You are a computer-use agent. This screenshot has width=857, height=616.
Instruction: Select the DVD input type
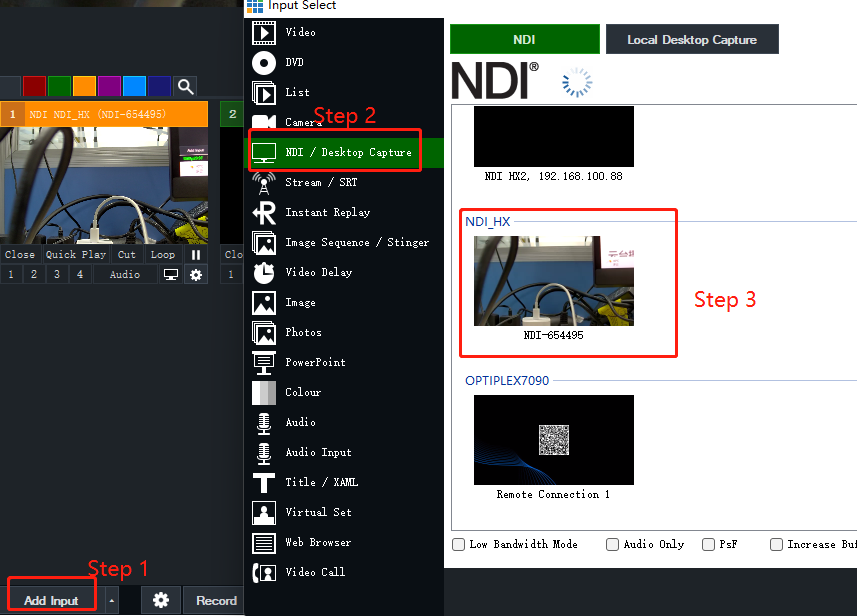point(295,62)
